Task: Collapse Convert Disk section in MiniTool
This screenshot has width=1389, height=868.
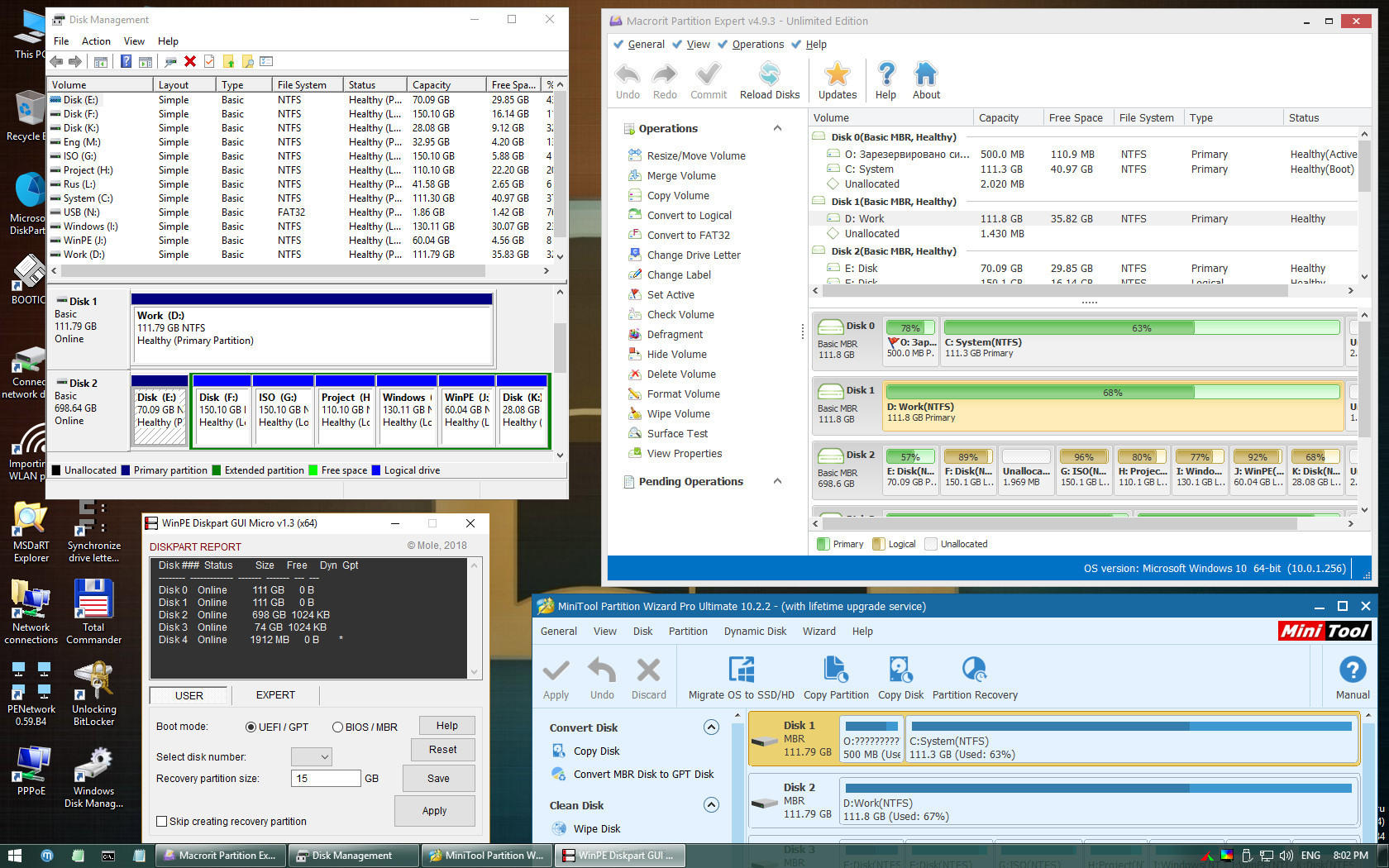Action: 711,727
